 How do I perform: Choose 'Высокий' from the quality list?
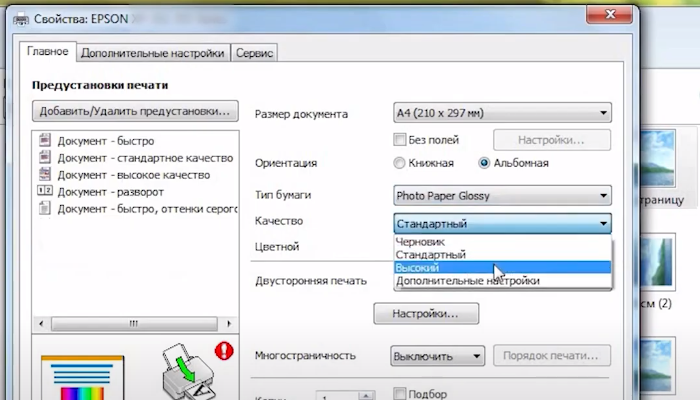tap(503, 267)
